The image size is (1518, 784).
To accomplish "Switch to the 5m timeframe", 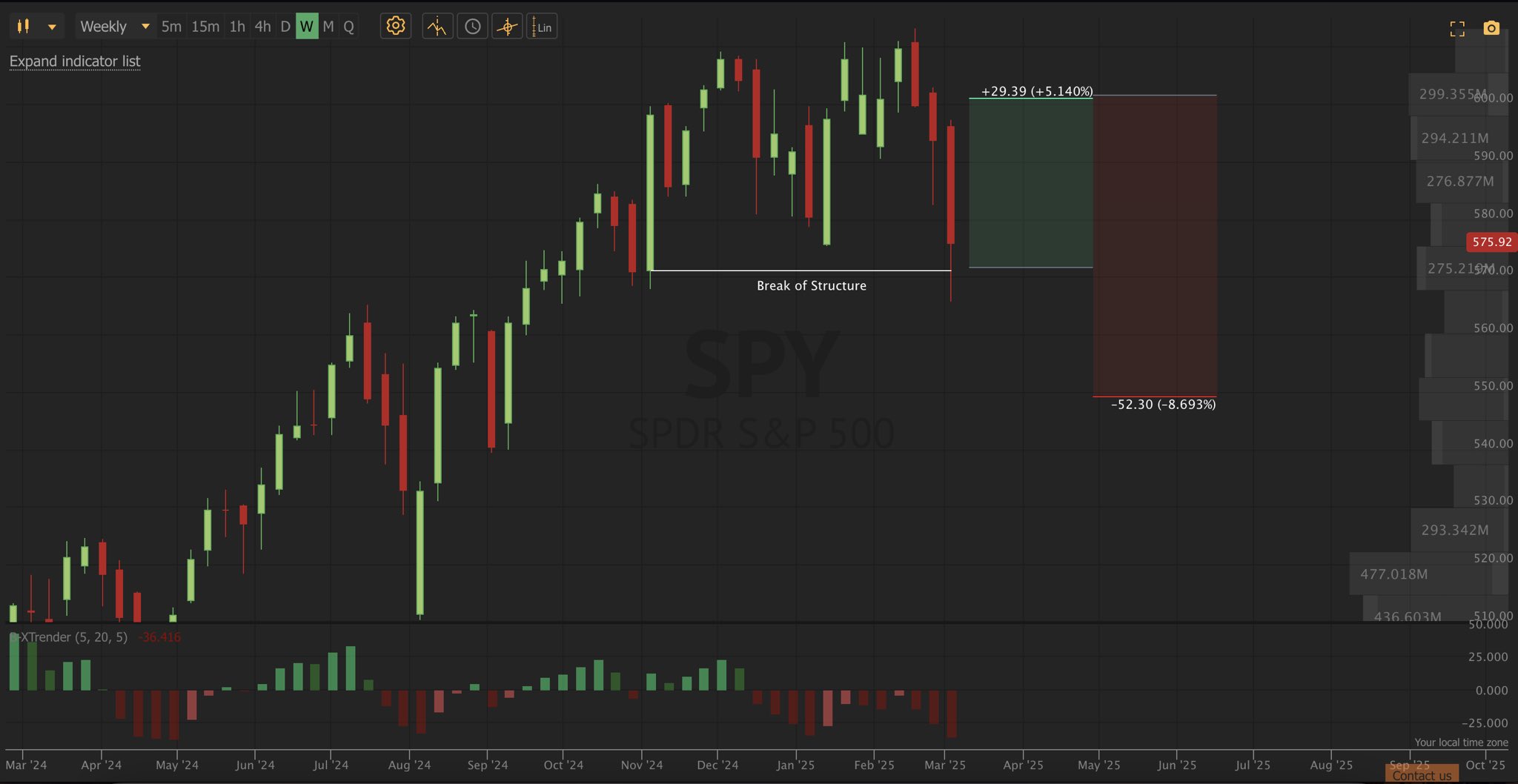I will (x=171, y=27).
